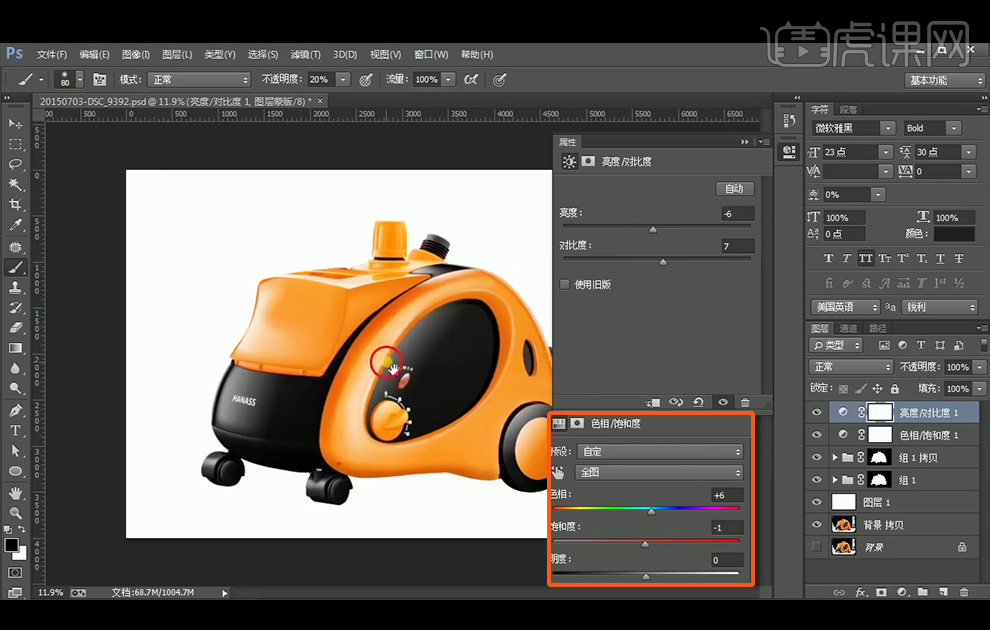Click the trash icon in the Layers panel

(963, 592)
